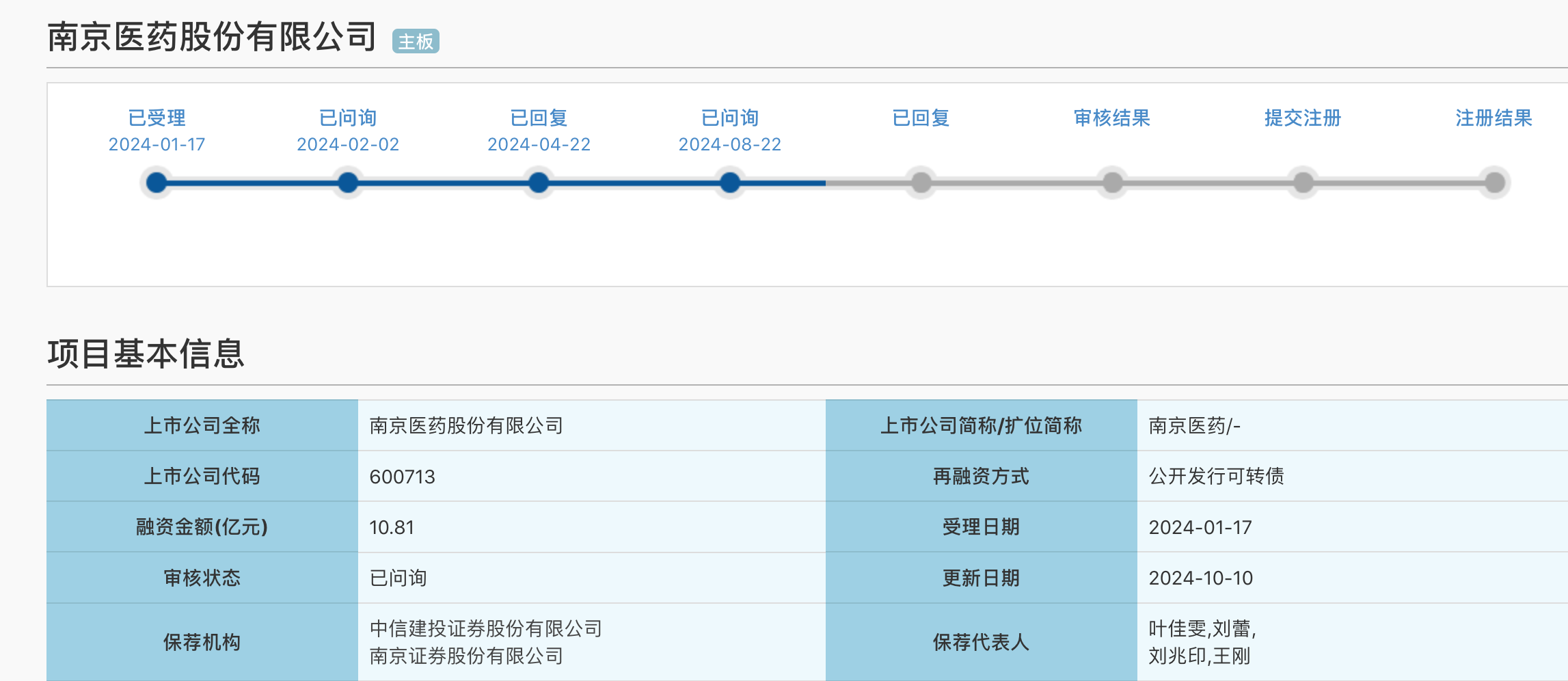Viewport: 1568px width, 681px height.
Task: Select the 2024-02-02 date in the timeline
Action: point(348,144)
